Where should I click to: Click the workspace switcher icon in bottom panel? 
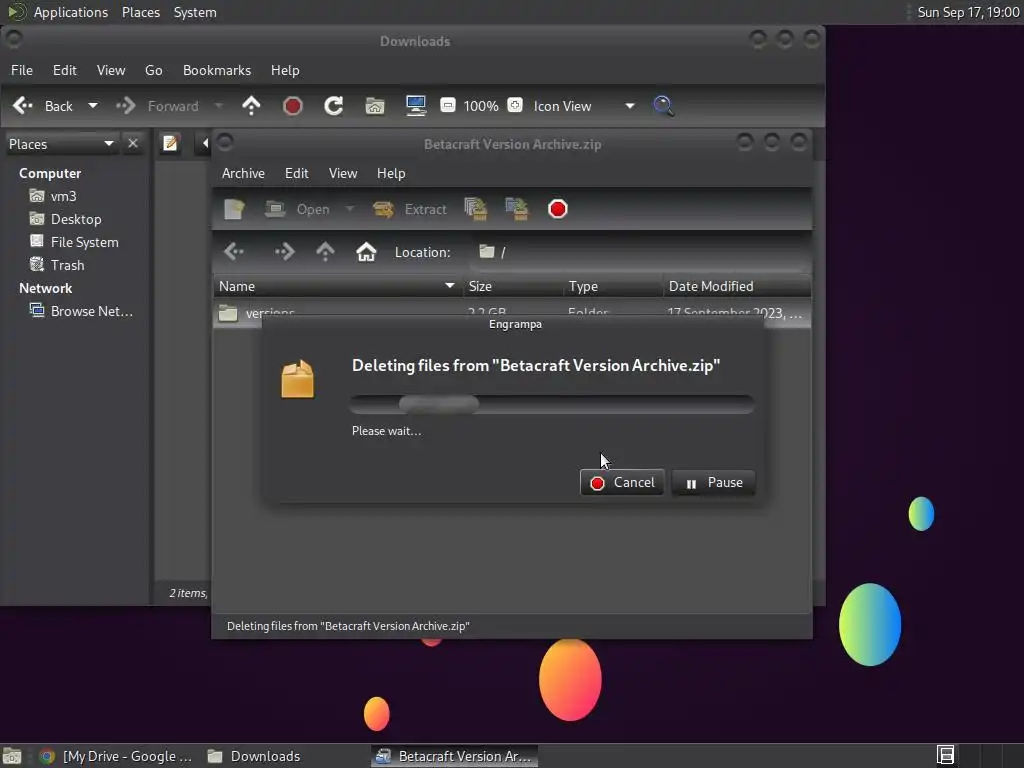coord(945,756)
